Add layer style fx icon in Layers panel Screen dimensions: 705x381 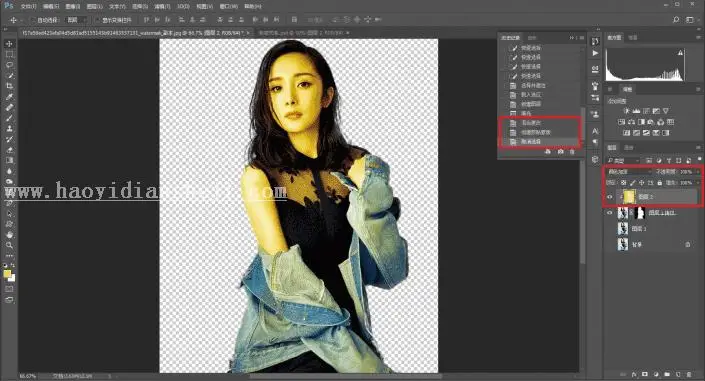[634, 374]
